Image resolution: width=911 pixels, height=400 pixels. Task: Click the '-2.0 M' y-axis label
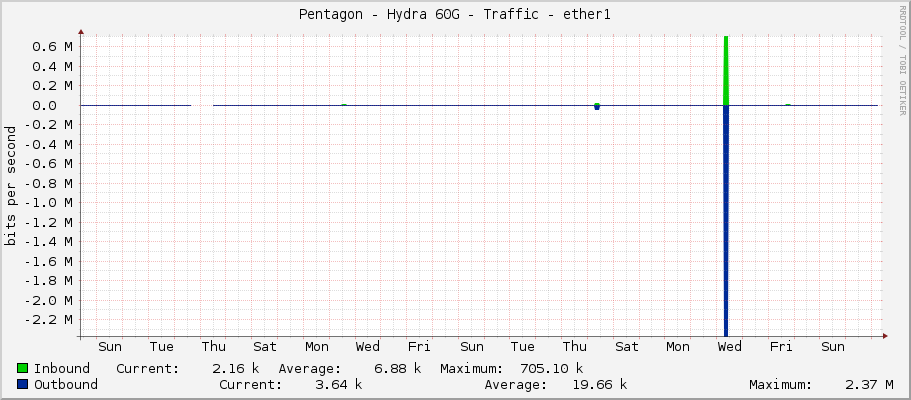click(x=48, y=301)
